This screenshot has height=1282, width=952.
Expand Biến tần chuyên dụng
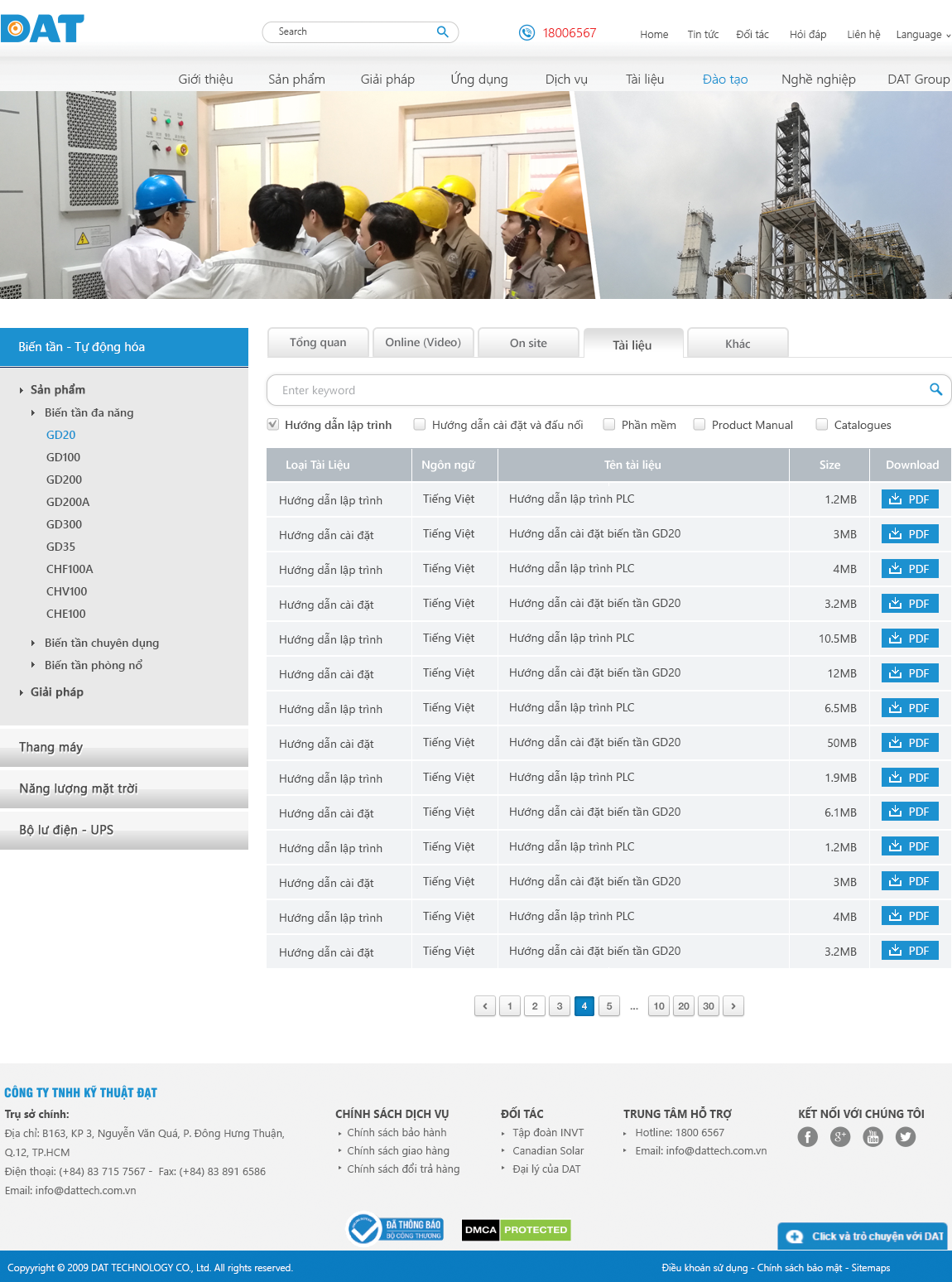tap(33, 643)
